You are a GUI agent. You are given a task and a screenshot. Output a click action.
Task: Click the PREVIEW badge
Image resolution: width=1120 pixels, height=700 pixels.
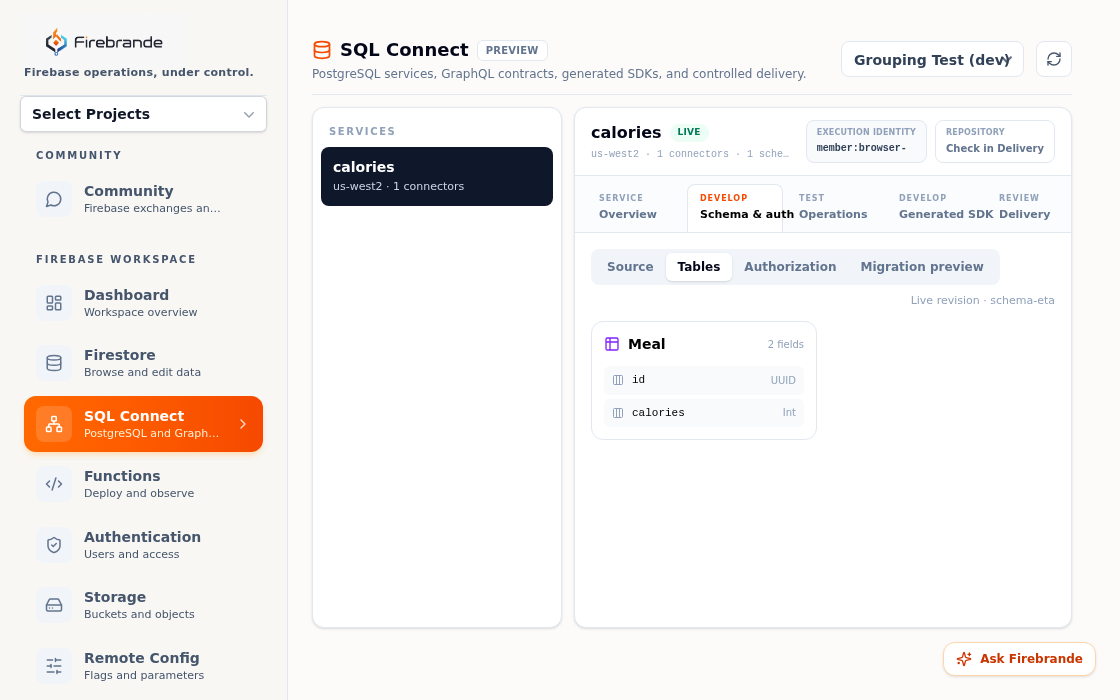point(512,50)
